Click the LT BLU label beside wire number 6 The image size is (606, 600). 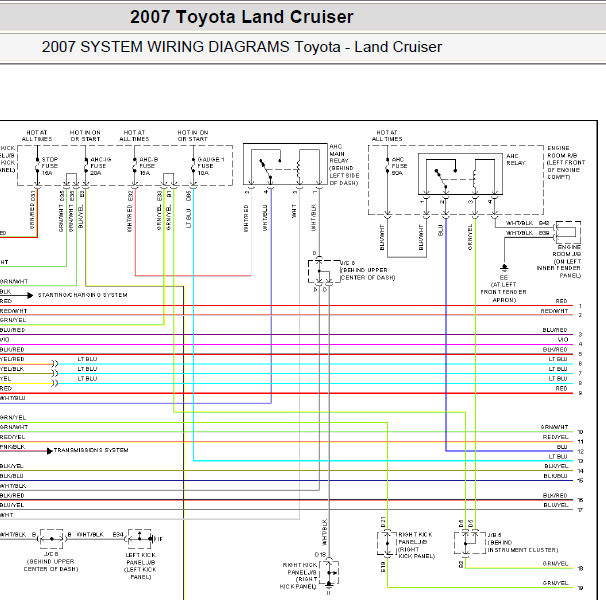[558, 359]
